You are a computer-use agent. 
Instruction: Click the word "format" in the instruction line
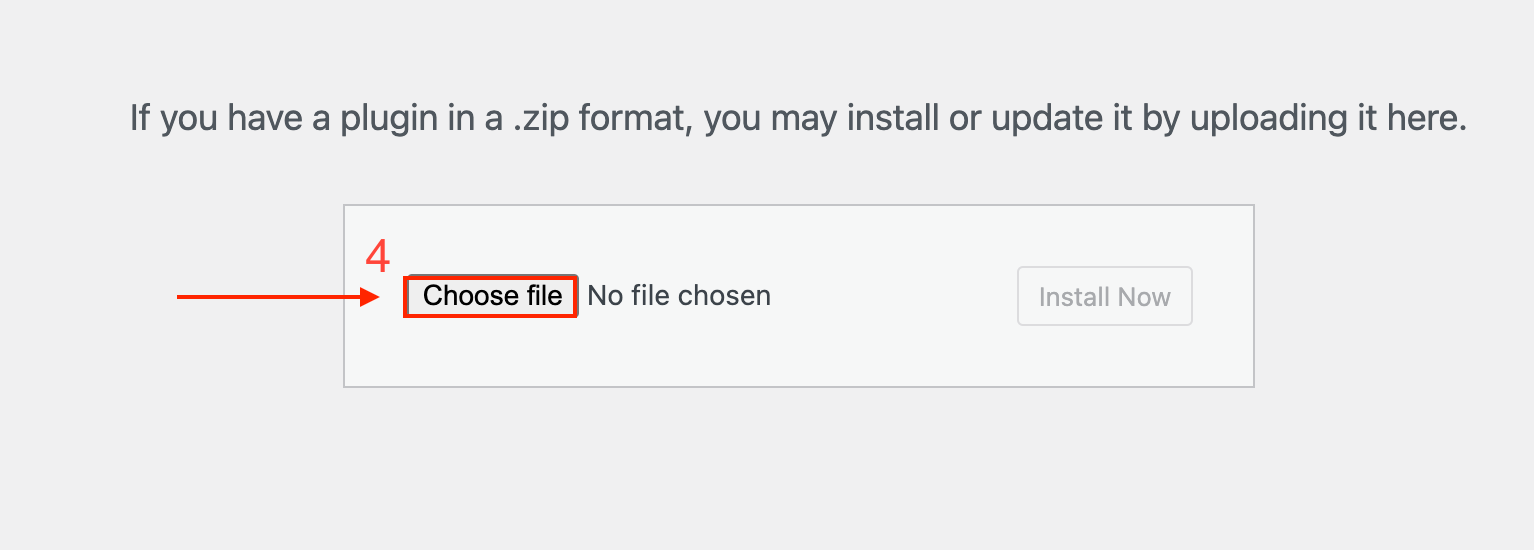click(x=635, y=118)
